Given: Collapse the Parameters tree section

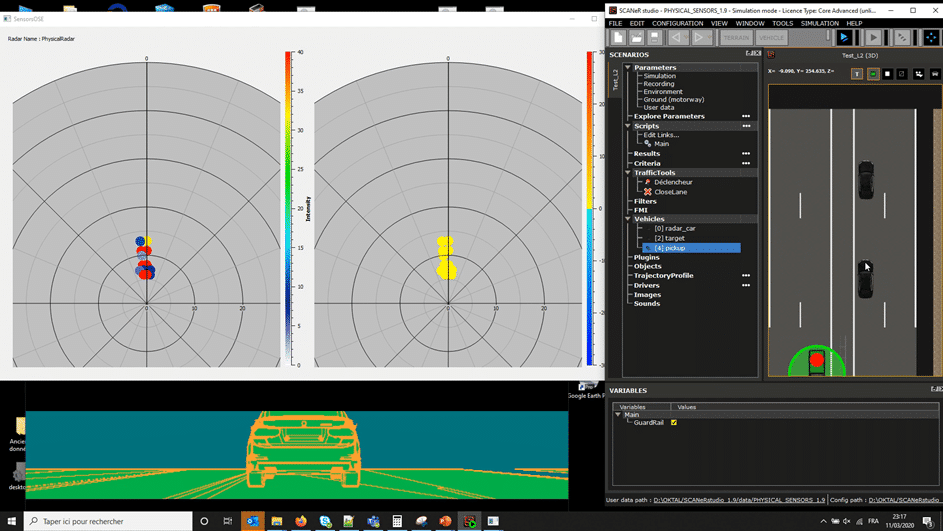Looking at the screenshot, I should [628, 68].
